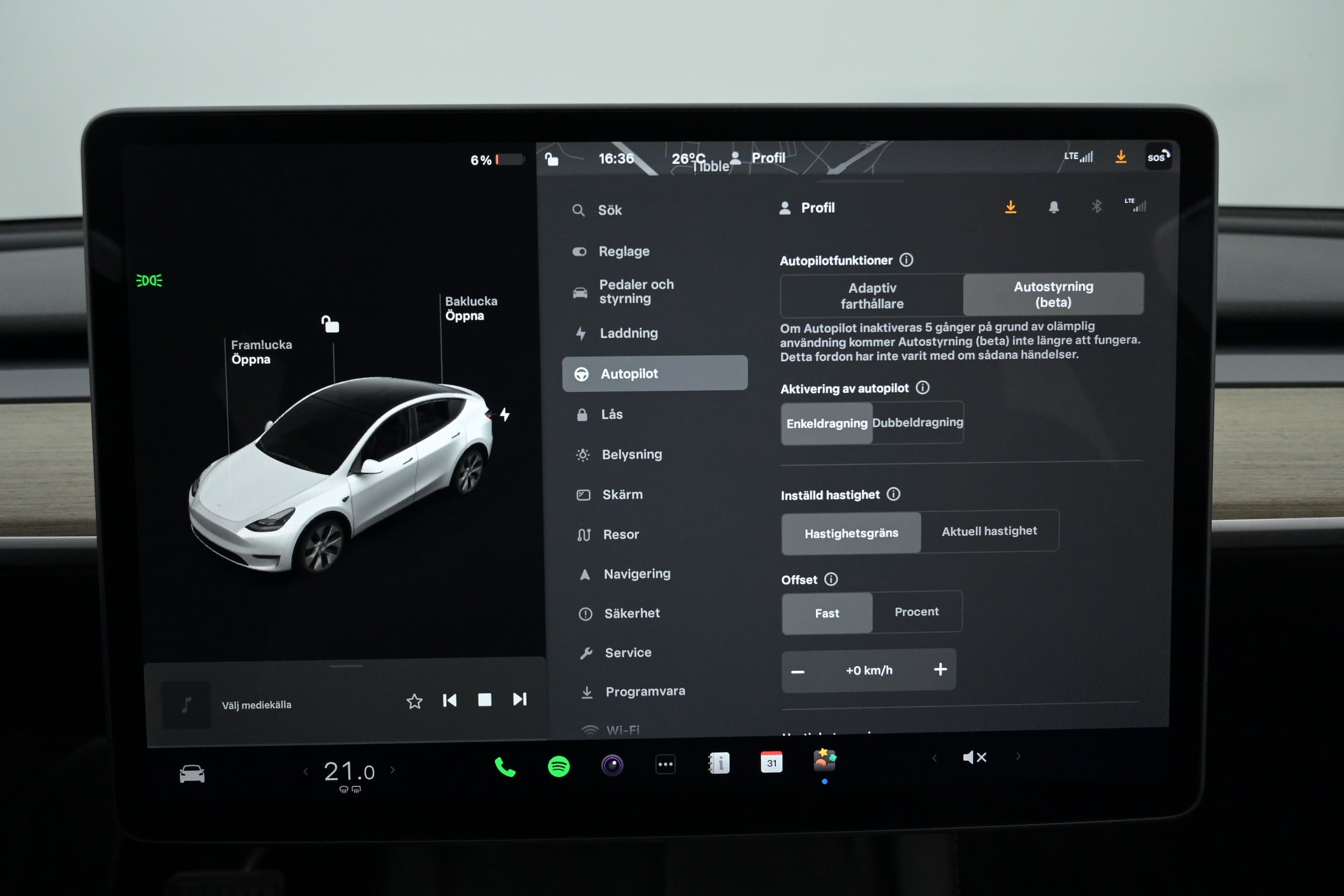Open the Framlucka Öppna frunk control
The height and width of the screenshot is (896, 1344).
(261, 352)
